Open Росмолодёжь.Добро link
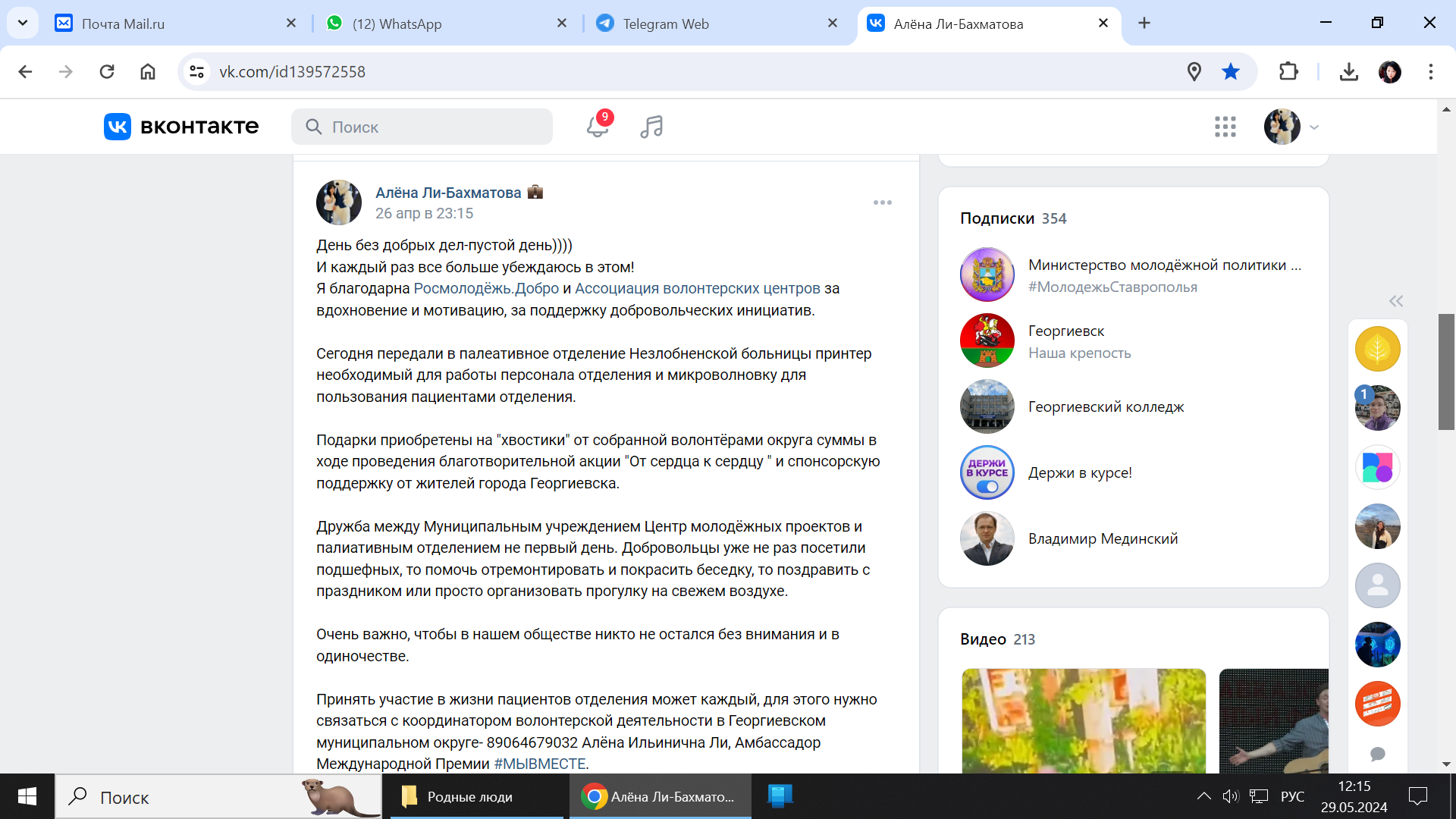Screen dimensions: 1456x819 (485, 289)
